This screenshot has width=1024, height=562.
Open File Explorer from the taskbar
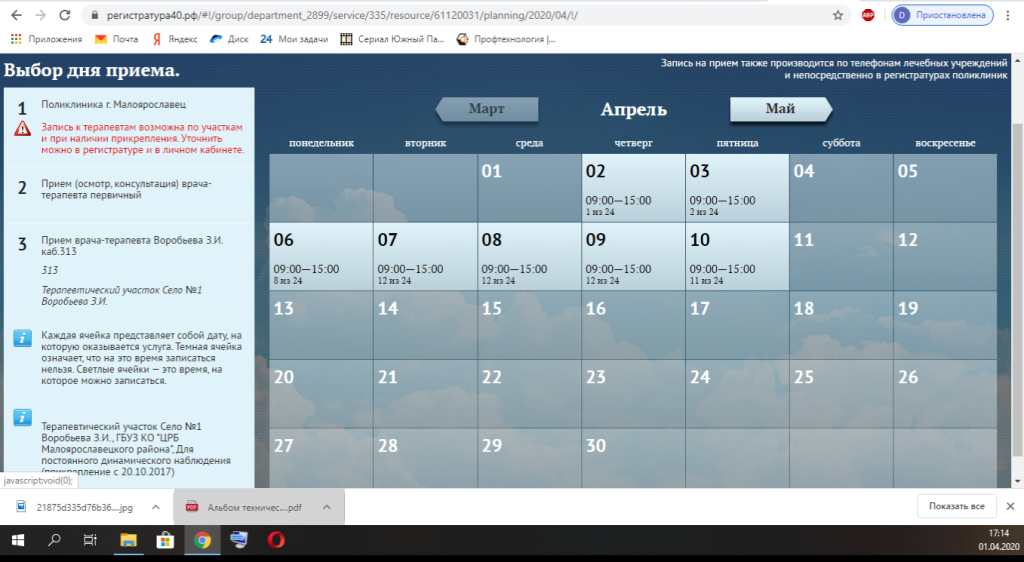[128, 541]
